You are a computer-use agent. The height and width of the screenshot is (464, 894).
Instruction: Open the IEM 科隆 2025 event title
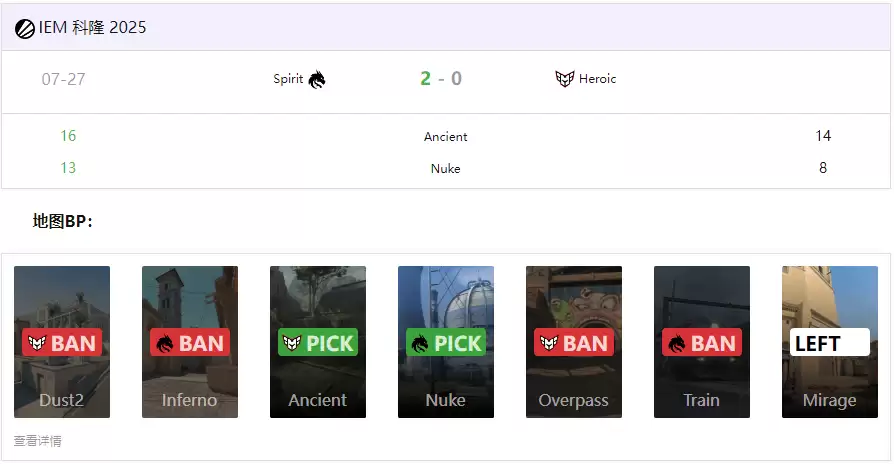(x=93, y=28)
